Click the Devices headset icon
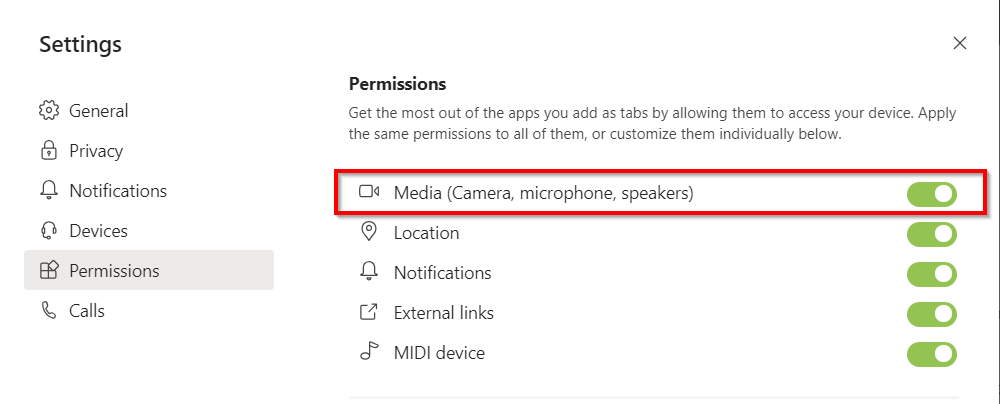Screen dimensions: 1000x404 click(x=48, y=231)
